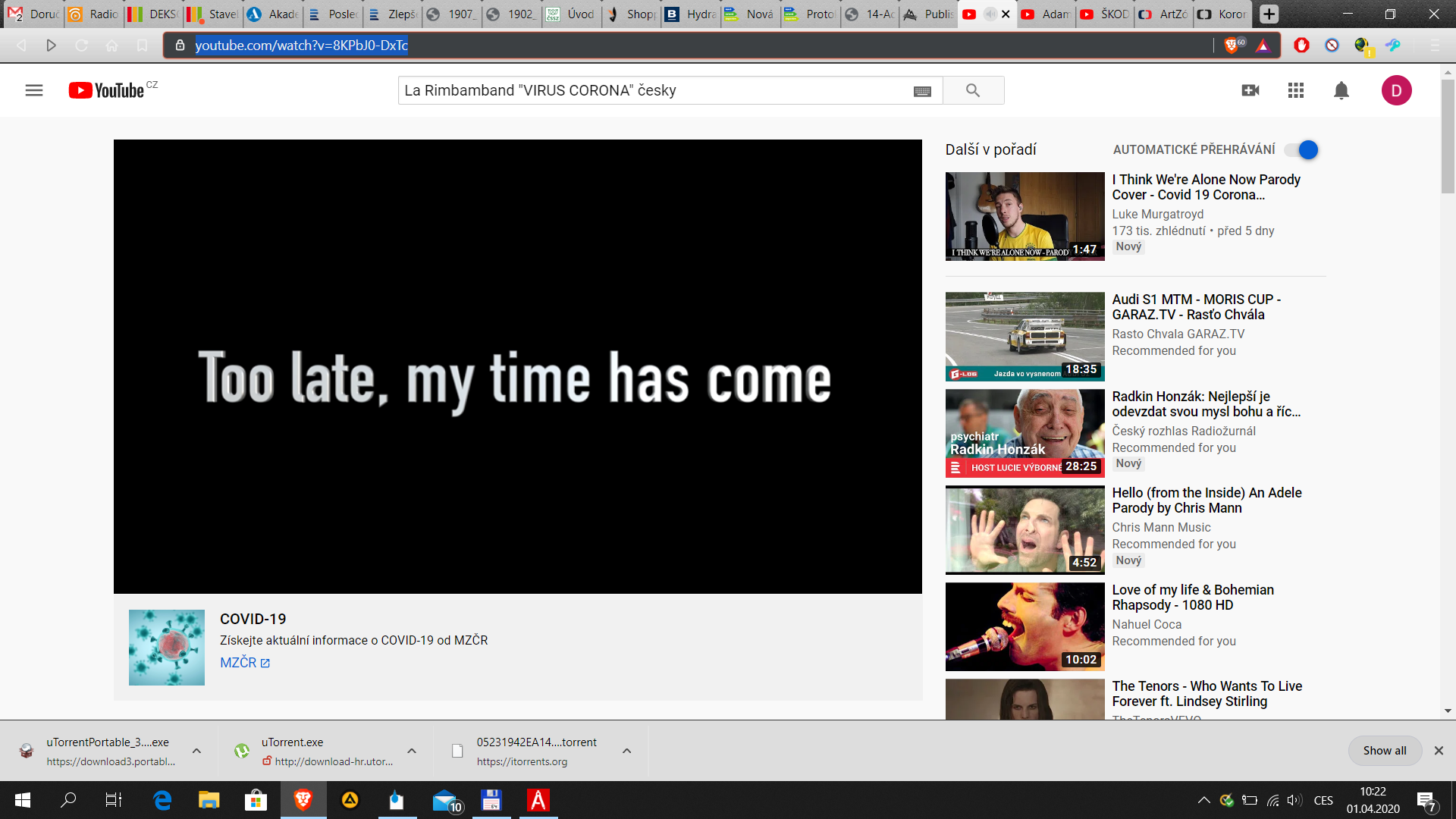Open the Brave Rewards triangle icon

[x=1263, y=45]
